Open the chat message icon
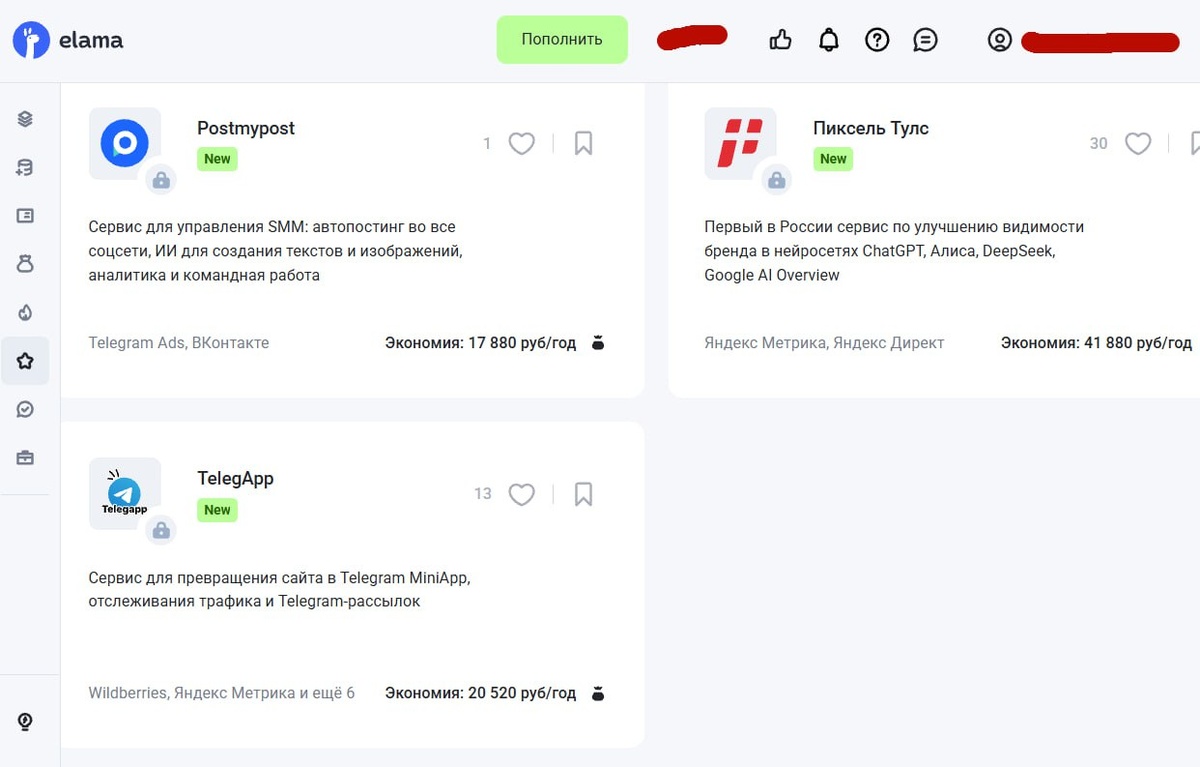Viewport: 1200px width, 767px height. point(926,40)
